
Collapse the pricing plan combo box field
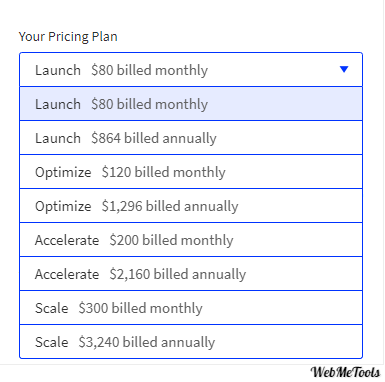pyautogui.click(x=191, y=70)
